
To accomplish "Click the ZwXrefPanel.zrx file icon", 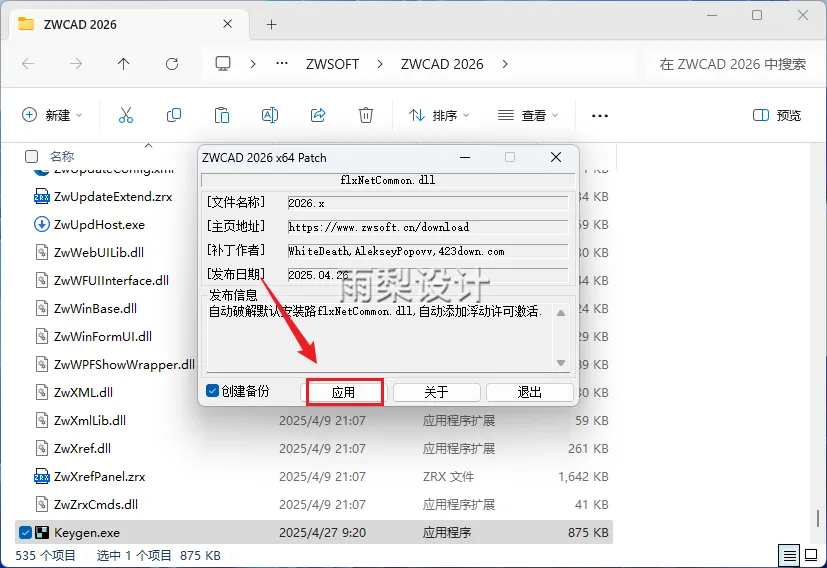I will point(42,476).
